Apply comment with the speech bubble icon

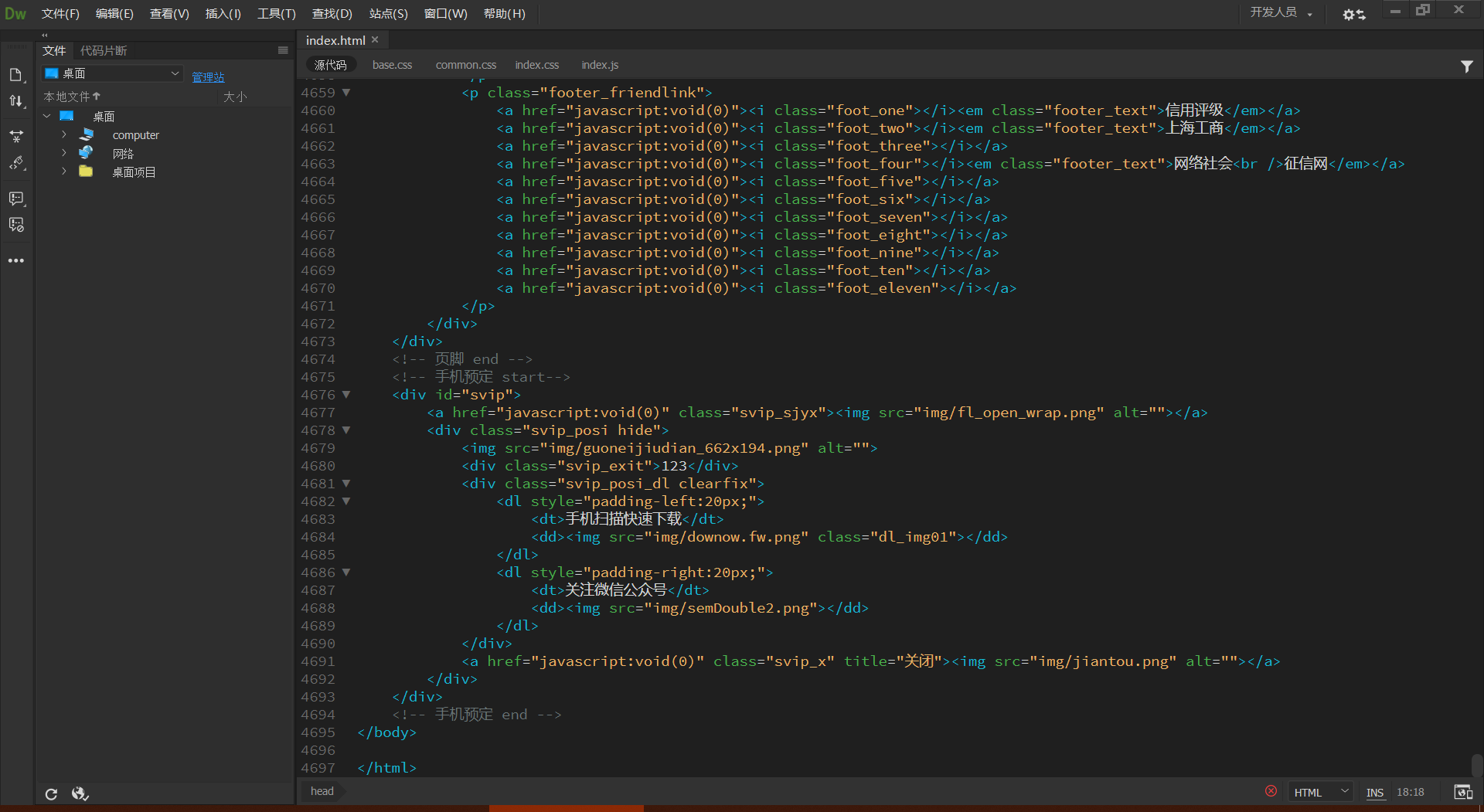pos(15,199)
